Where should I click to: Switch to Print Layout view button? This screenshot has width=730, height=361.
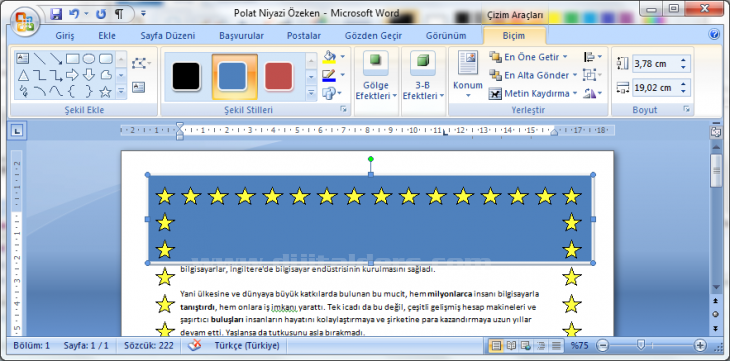pyautogui.click(x=496, y=346)
